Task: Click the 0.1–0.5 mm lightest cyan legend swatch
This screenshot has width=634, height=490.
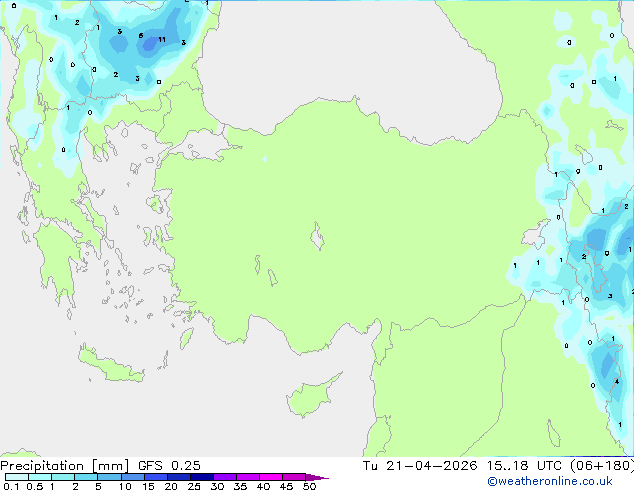Action: pyautogui.click(x=17, y=477)
